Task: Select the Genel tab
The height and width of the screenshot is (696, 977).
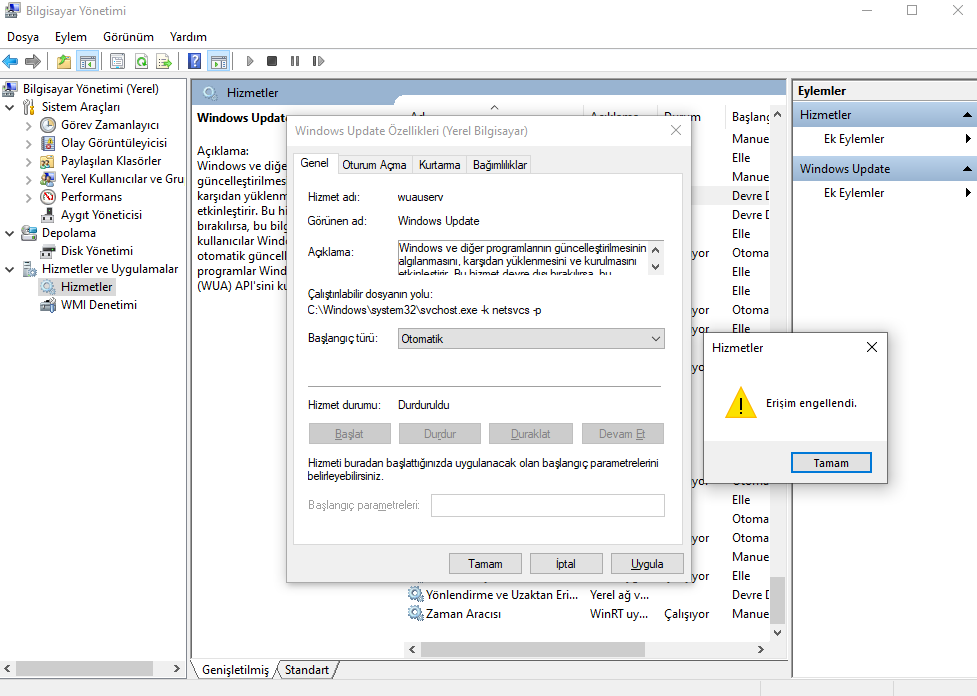Action: pyautogui.click(x=315, y=163)
